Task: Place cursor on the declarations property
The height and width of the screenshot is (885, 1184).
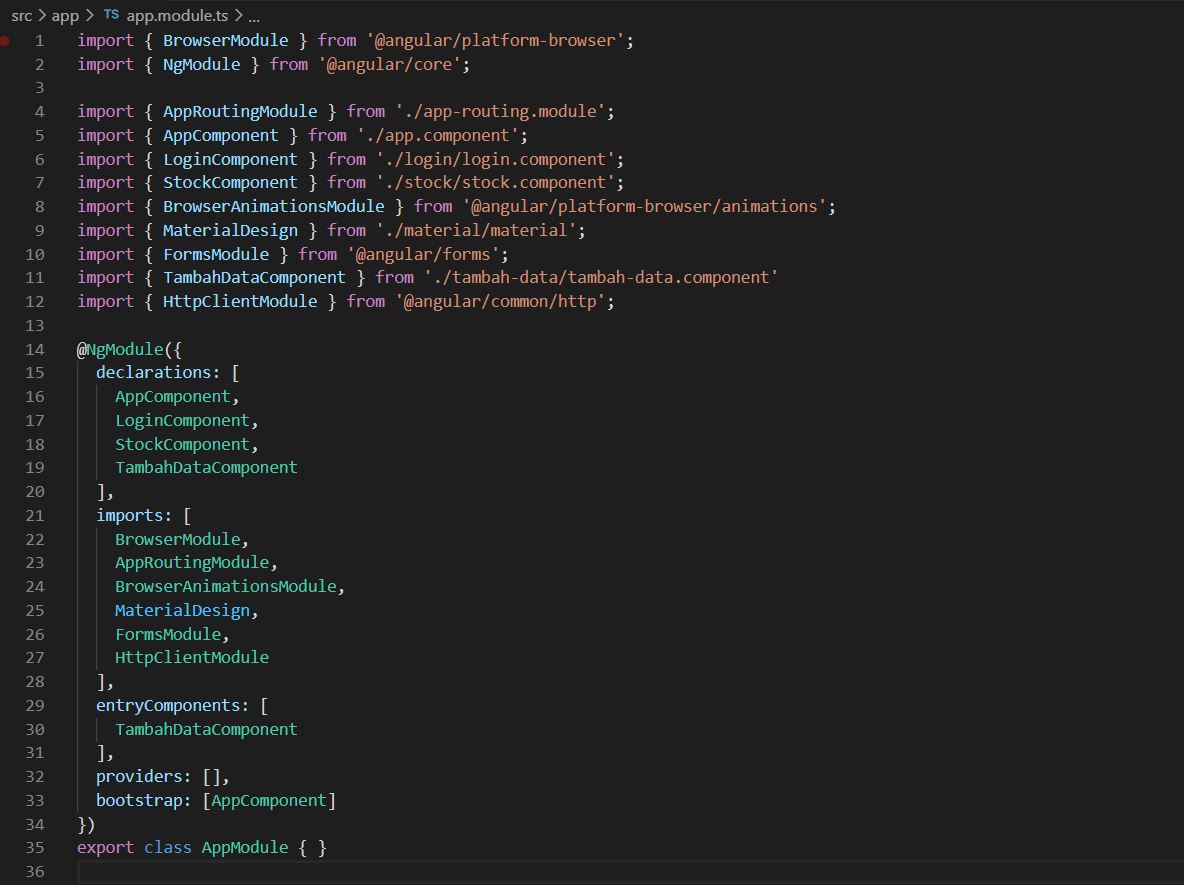Action: [x=157, y=372]
